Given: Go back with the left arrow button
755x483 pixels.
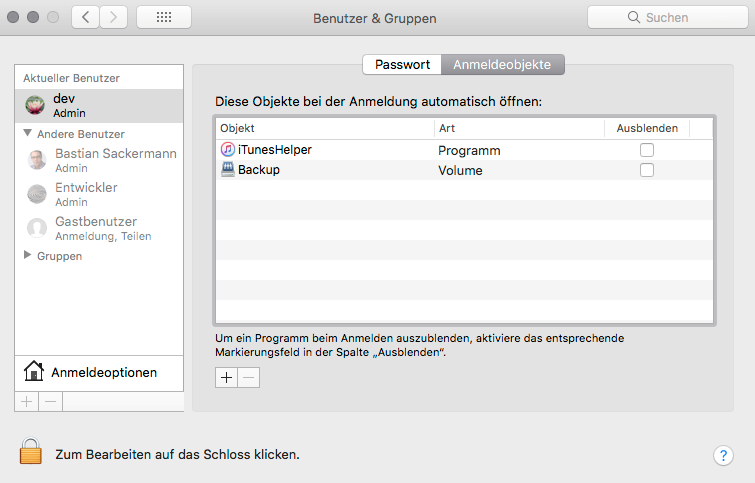Looking at the screenshot, I should (x=86, y=18).
